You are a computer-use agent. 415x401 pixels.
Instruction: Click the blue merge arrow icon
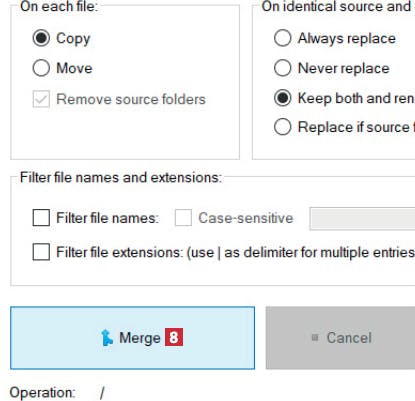[x=107, y=337]
